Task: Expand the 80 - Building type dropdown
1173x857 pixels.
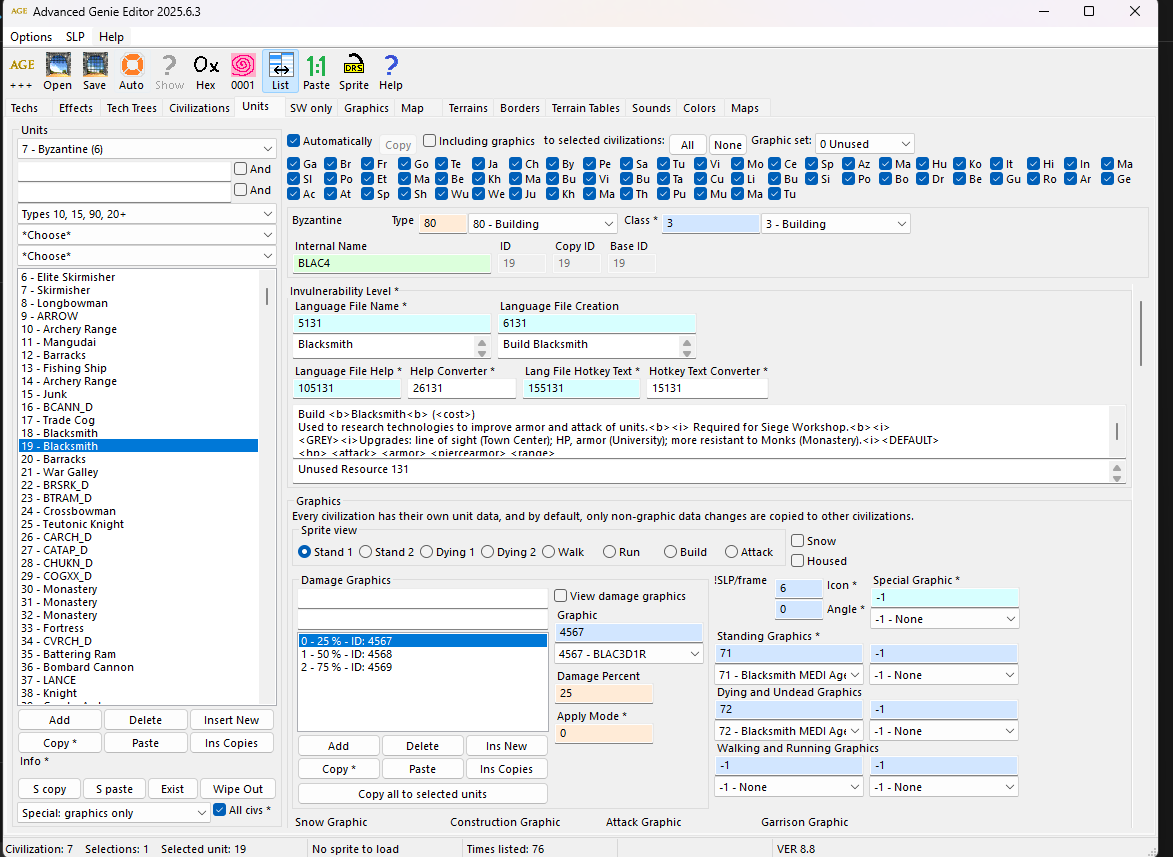Action: pos(542,224)
